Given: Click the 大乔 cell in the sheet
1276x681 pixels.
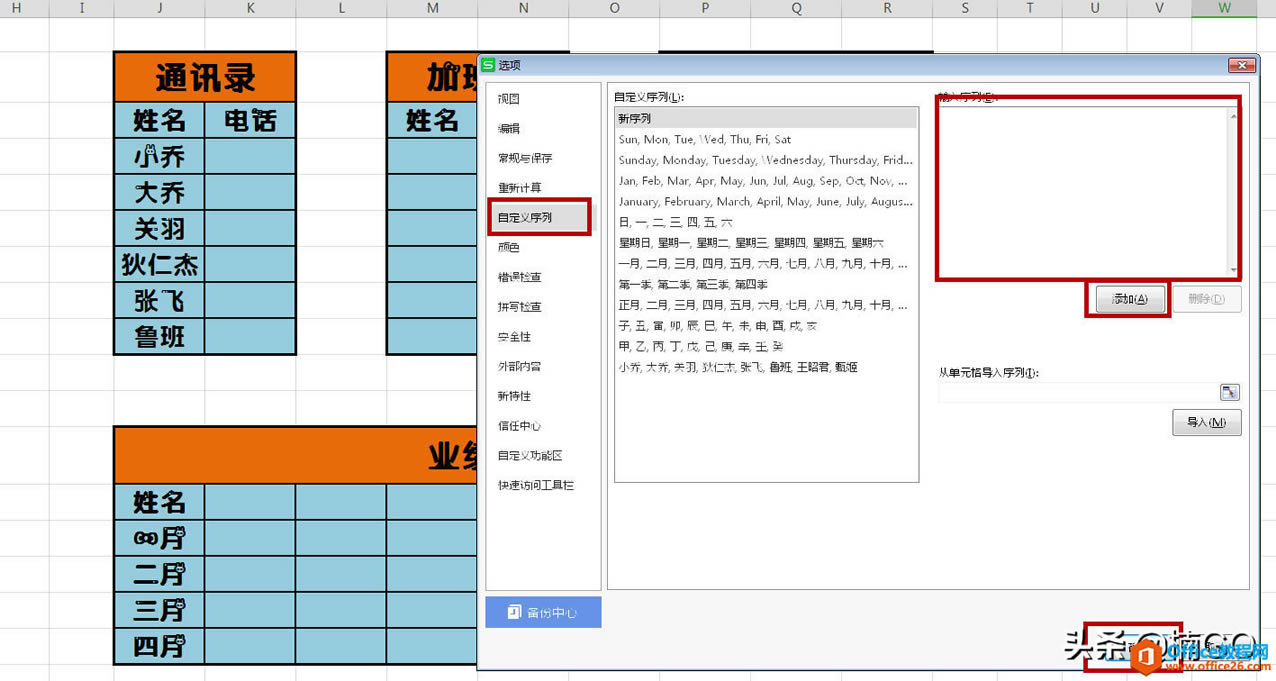Looking at the screenshot, I should pyautogui.click(x=160, y=192).
